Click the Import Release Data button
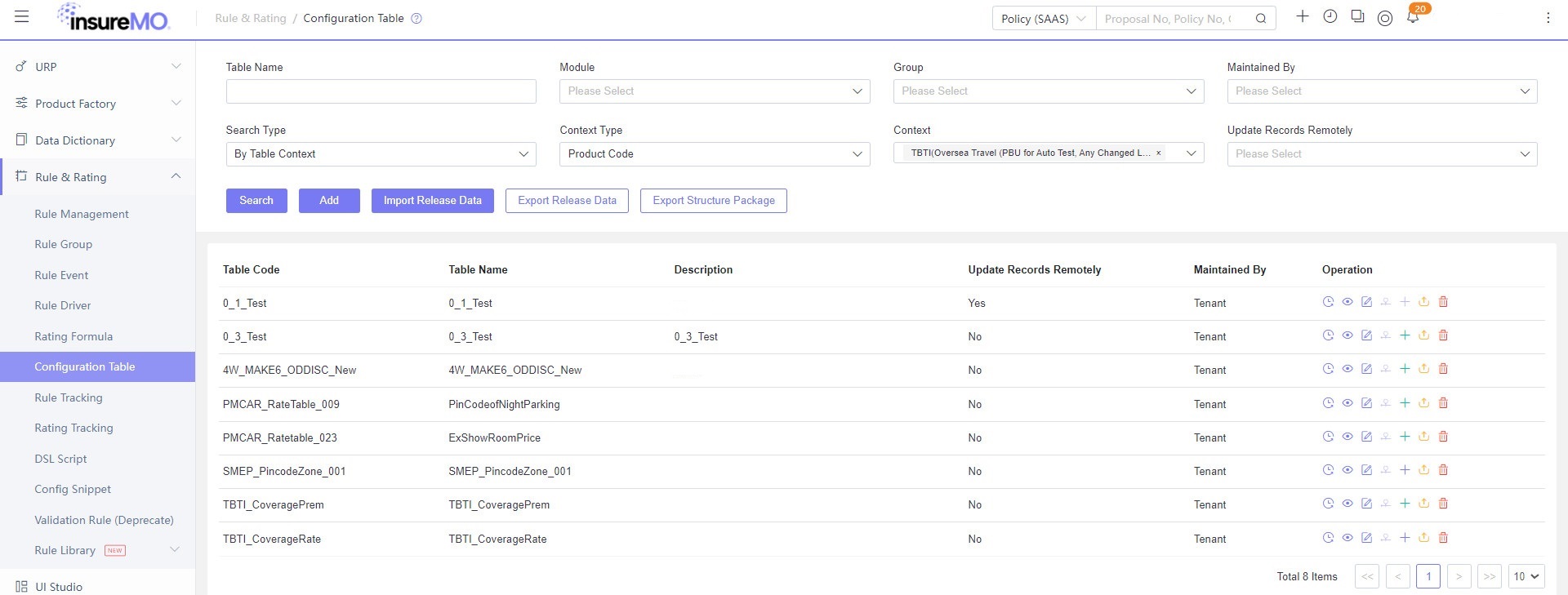The width and height of the screenshot is (1568, 595). pyautogui.click(x=433, y=201)
